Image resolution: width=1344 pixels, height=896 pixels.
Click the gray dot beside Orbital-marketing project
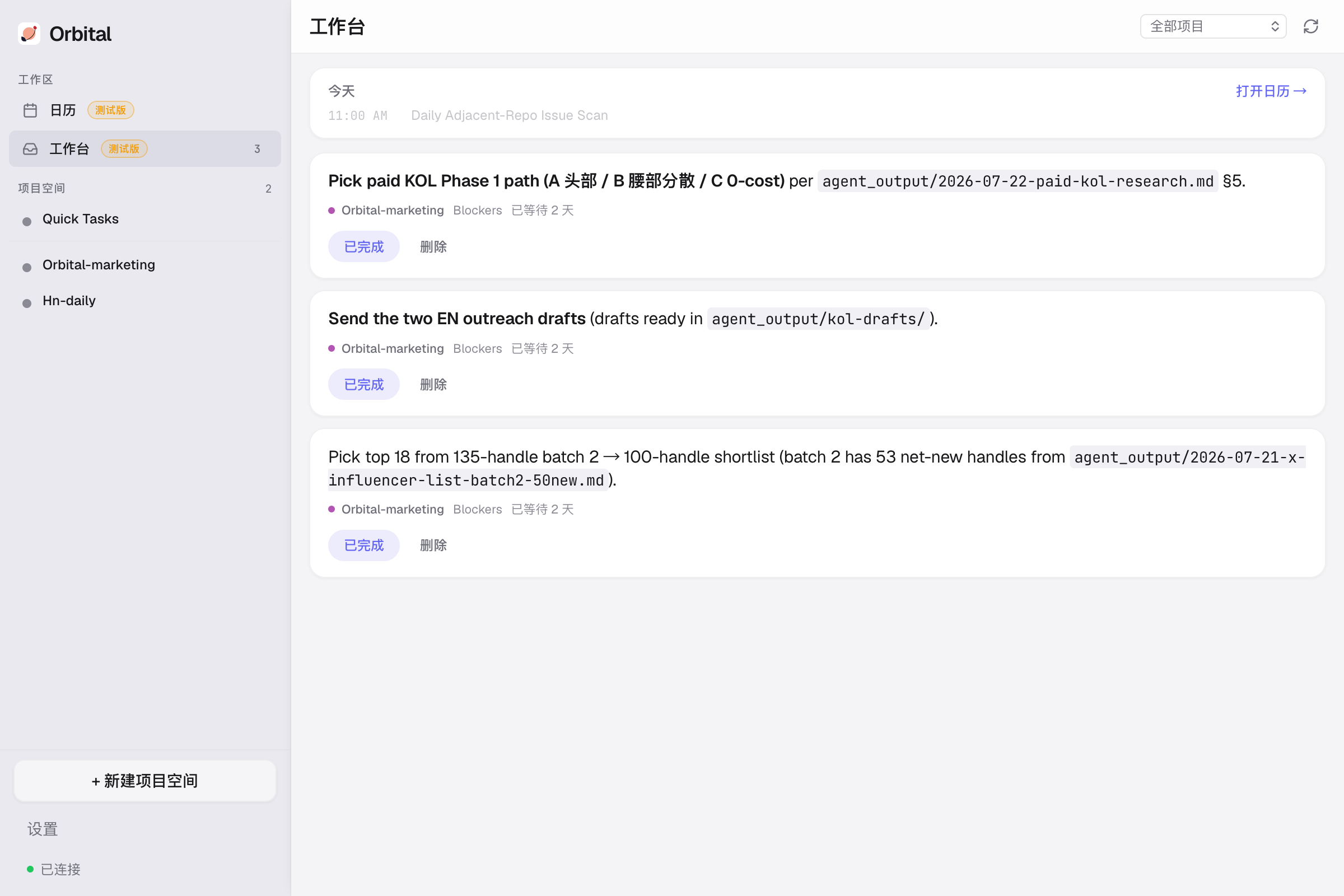click(27, 268)
